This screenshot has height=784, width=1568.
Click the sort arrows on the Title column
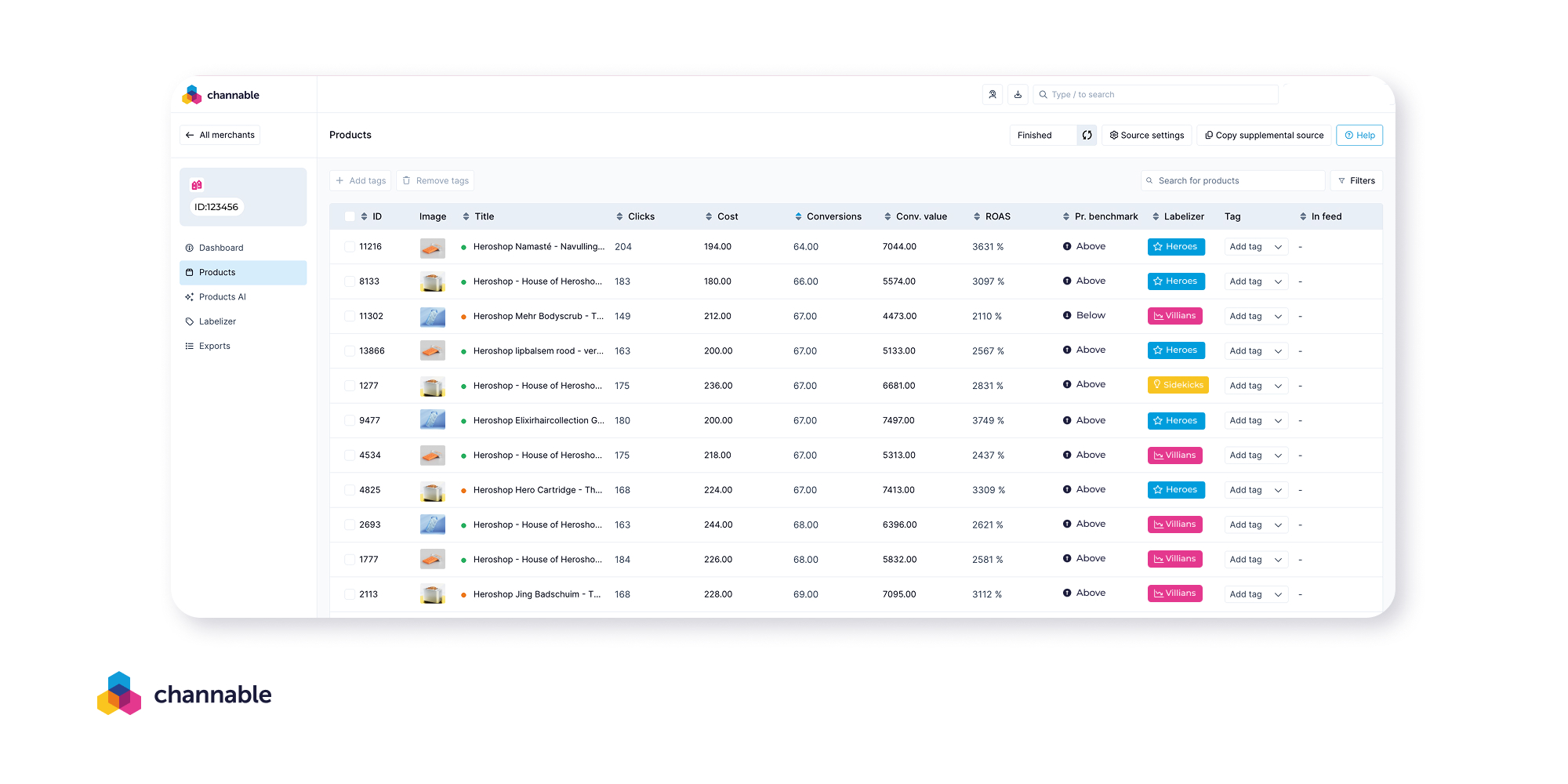tap(466, 216)
